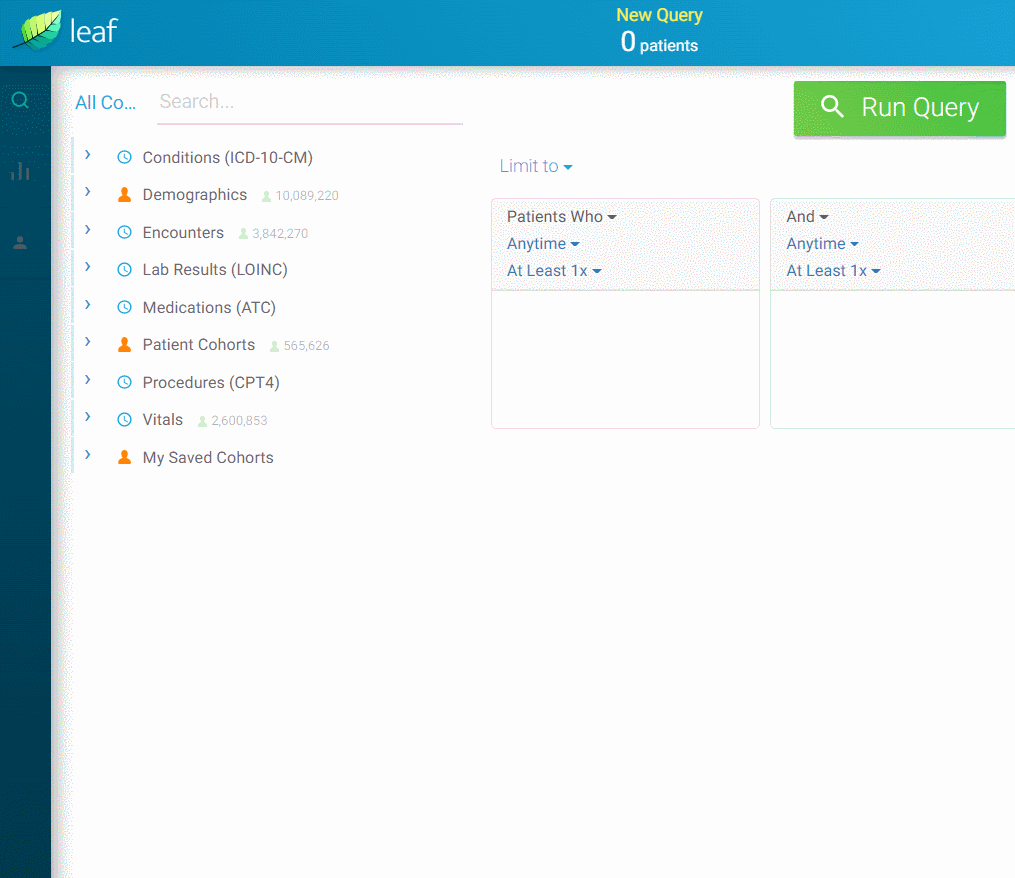Image resolution: width=1015 pixels, height=878 pixels.
Task: Click the orange person icon beside Demographics
Action: tap(124, 195)
